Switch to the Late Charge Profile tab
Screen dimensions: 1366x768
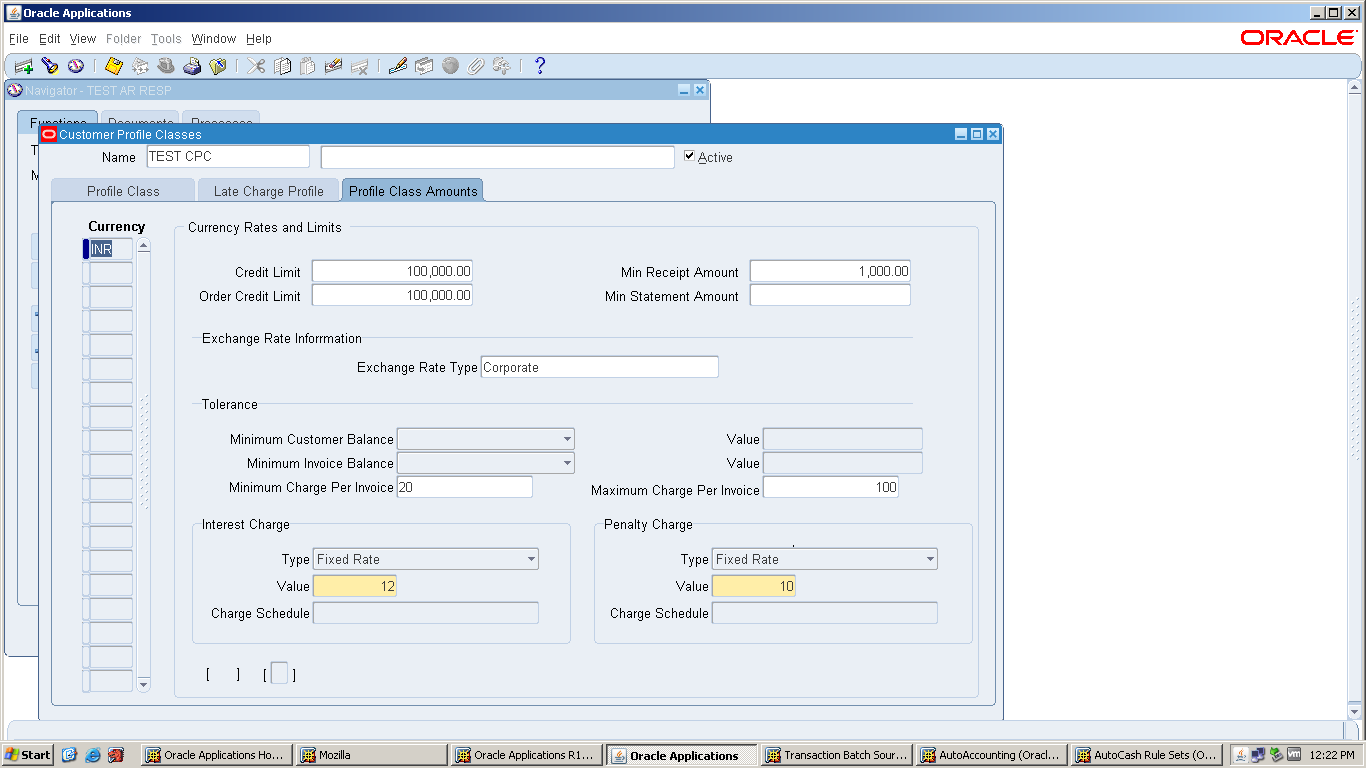click(268, 188)
